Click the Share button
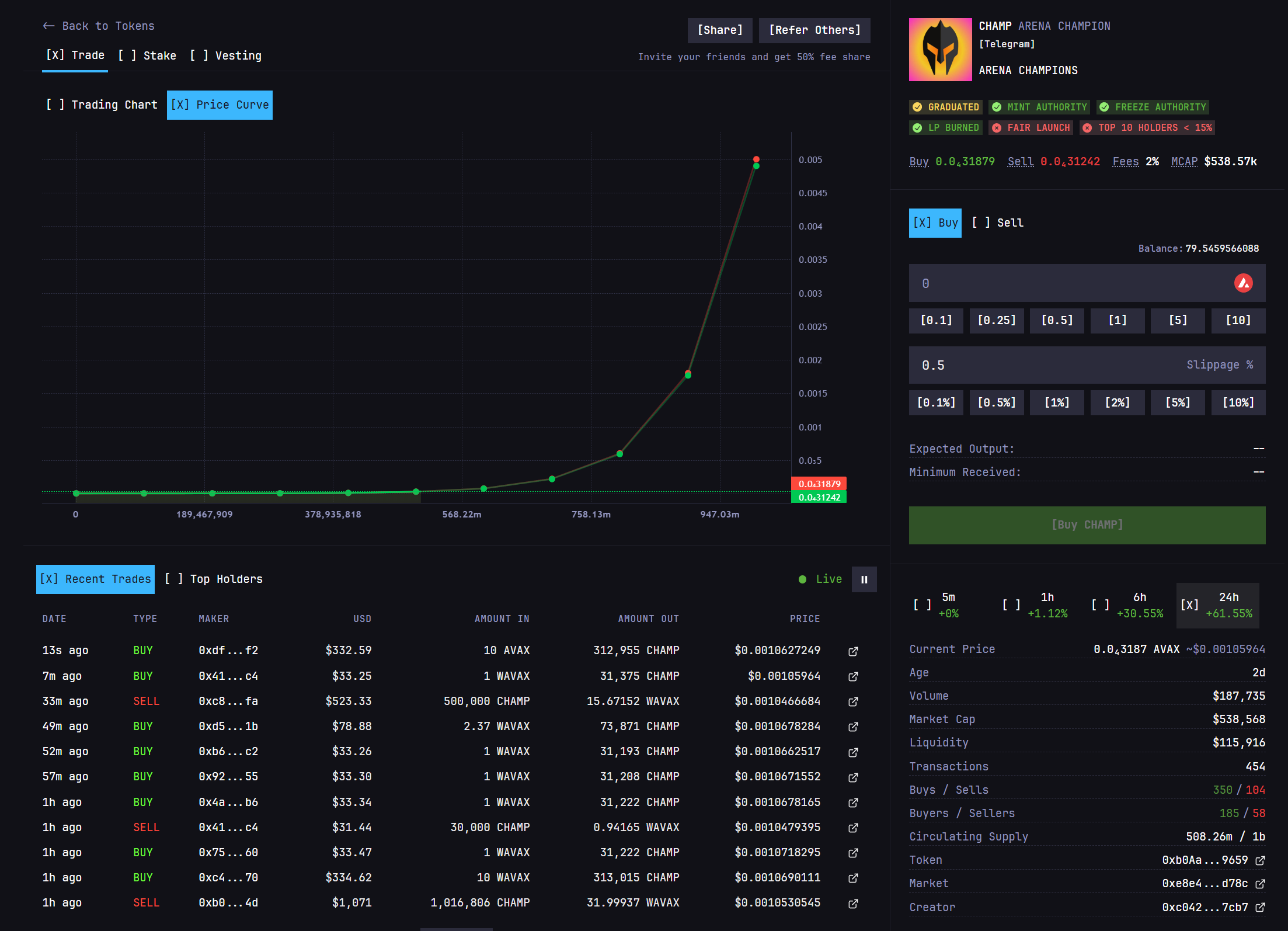This screenshot has width=1288, height=931. point(719,30)
